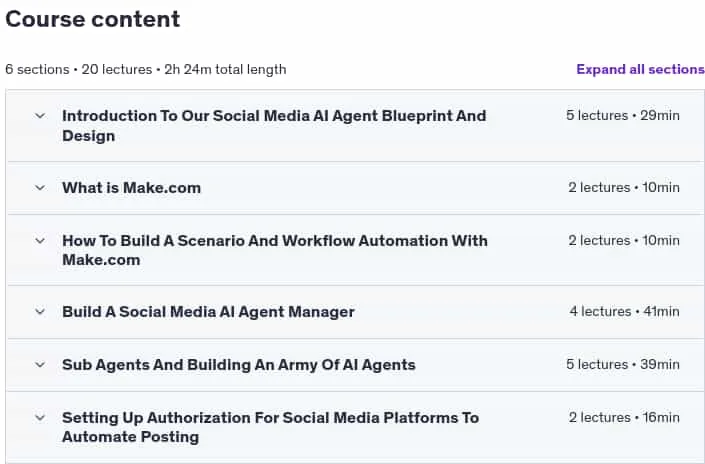Select Setting Up Authorization section title
Viewport: 705px width, 464px height.
270,427
